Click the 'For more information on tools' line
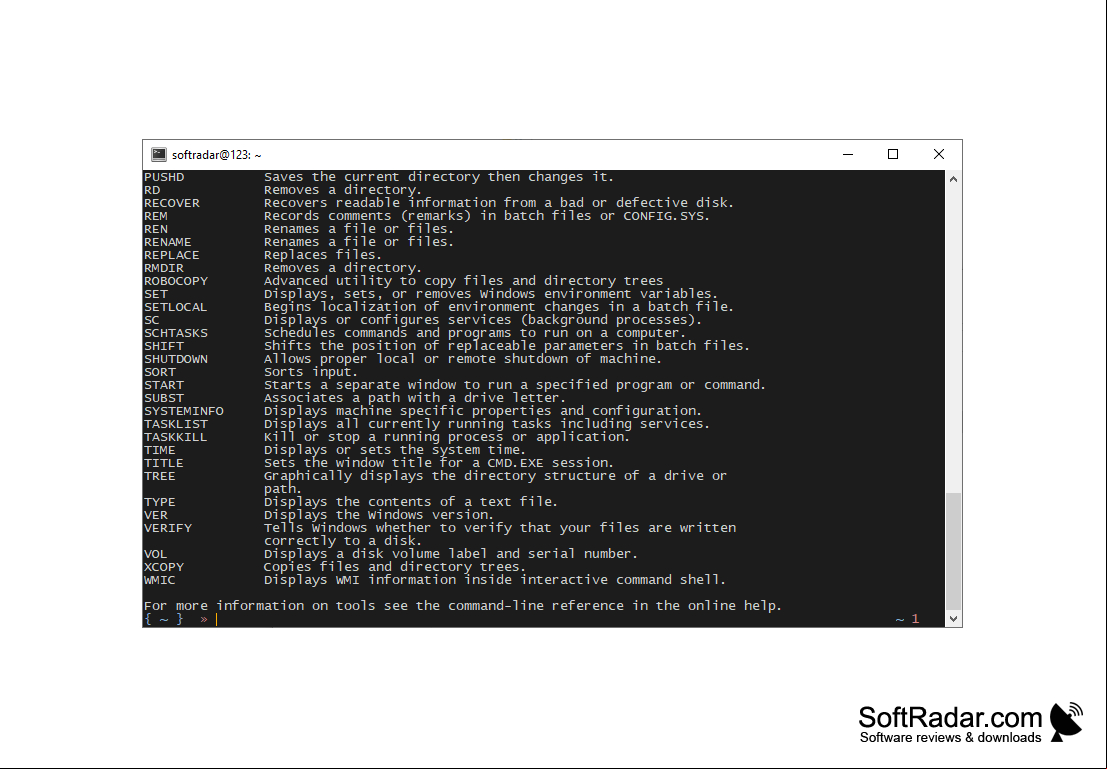The image size is (1107, 769). point(462,606)
